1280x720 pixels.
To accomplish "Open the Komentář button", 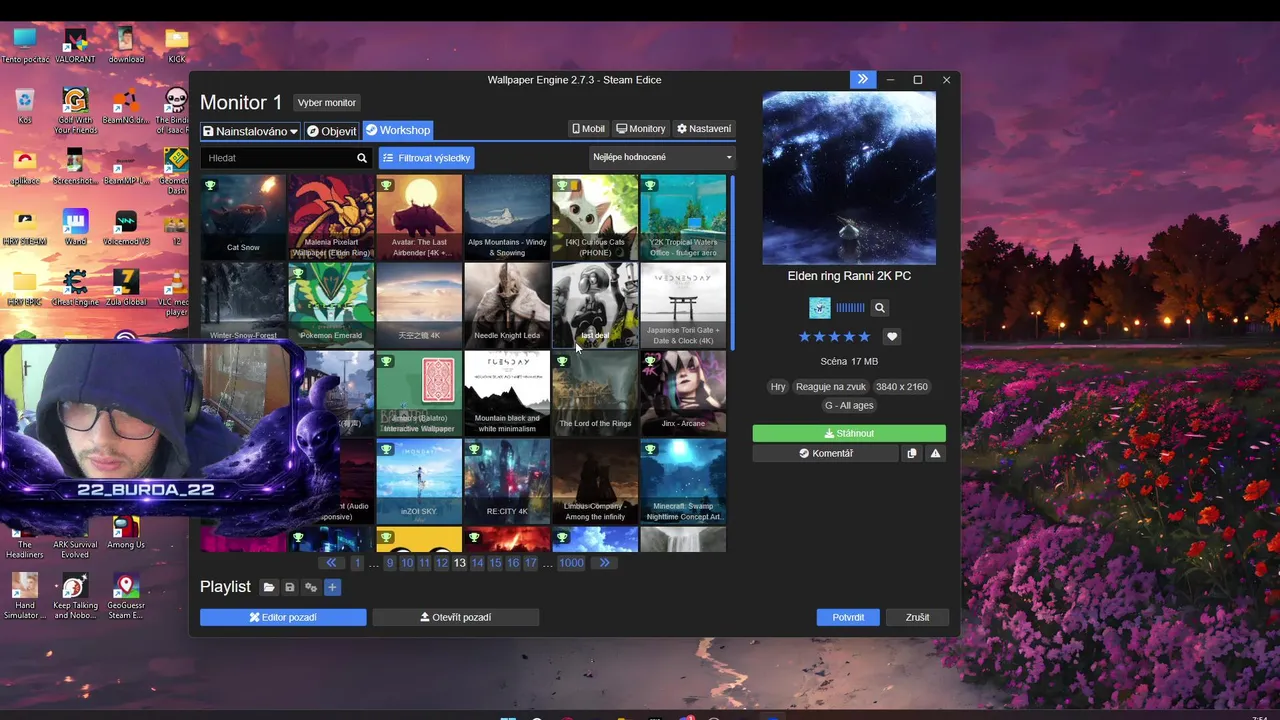I will click(x=825, y=454).
